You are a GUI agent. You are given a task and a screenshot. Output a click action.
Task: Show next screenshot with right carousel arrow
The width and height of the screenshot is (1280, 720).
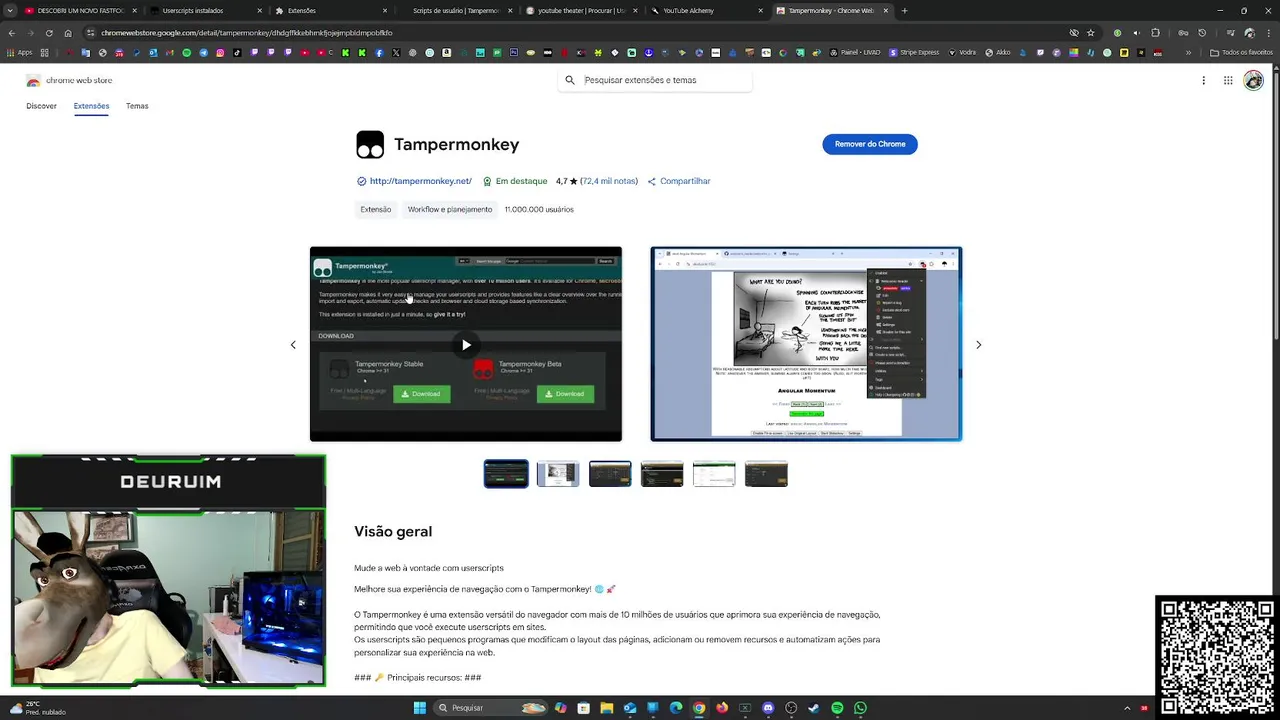click(978, 345)
